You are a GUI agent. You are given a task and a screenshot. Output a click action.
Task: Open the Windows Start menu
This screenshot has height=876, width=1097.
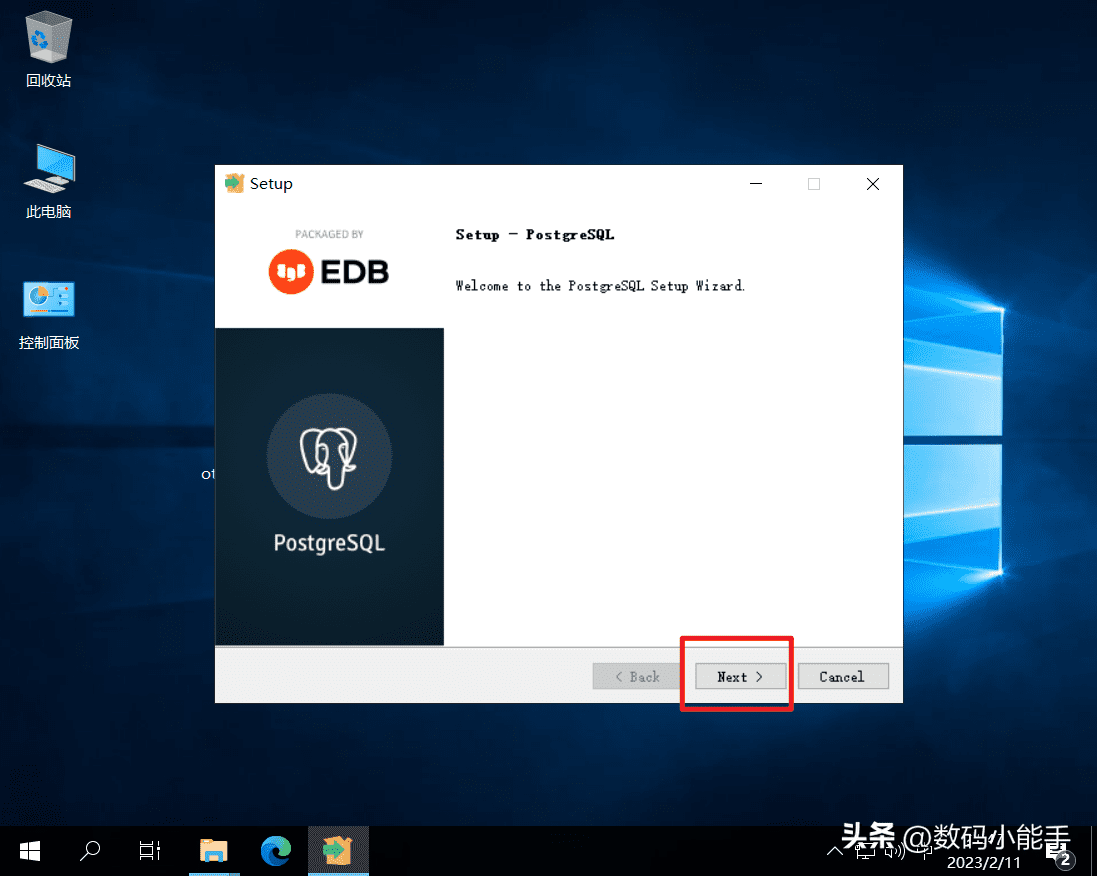[30, 850]
